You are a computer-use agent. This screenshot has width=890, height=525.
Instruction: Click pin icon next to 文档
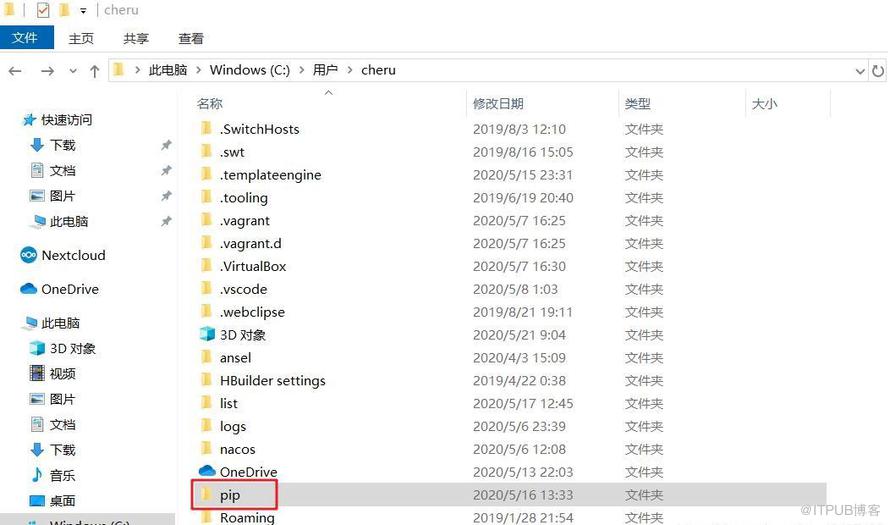click(x=166, y=170)
